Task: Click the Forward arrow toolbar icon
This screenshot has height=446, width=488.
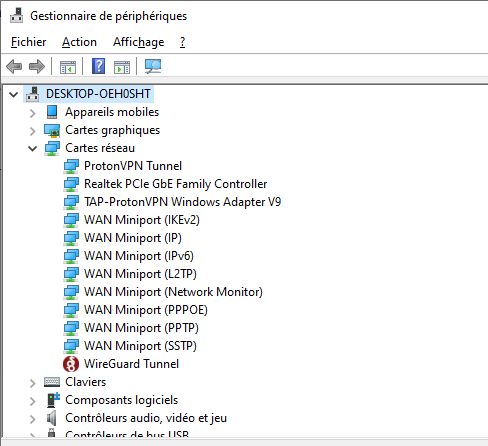Action: coord(37,66)
